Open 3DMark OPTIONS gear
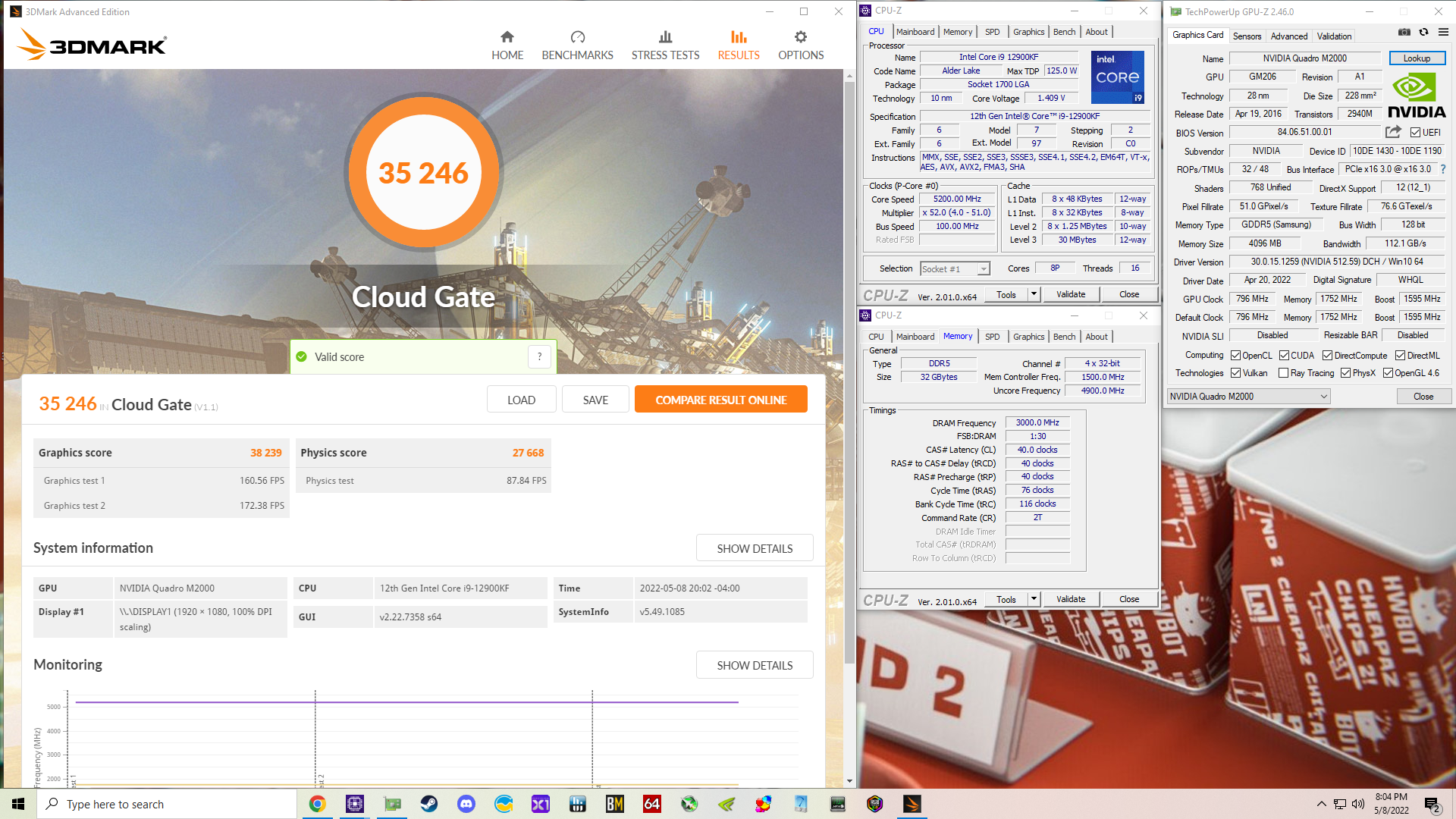This screenshot has height=819, width=1456. click(801, 46)
